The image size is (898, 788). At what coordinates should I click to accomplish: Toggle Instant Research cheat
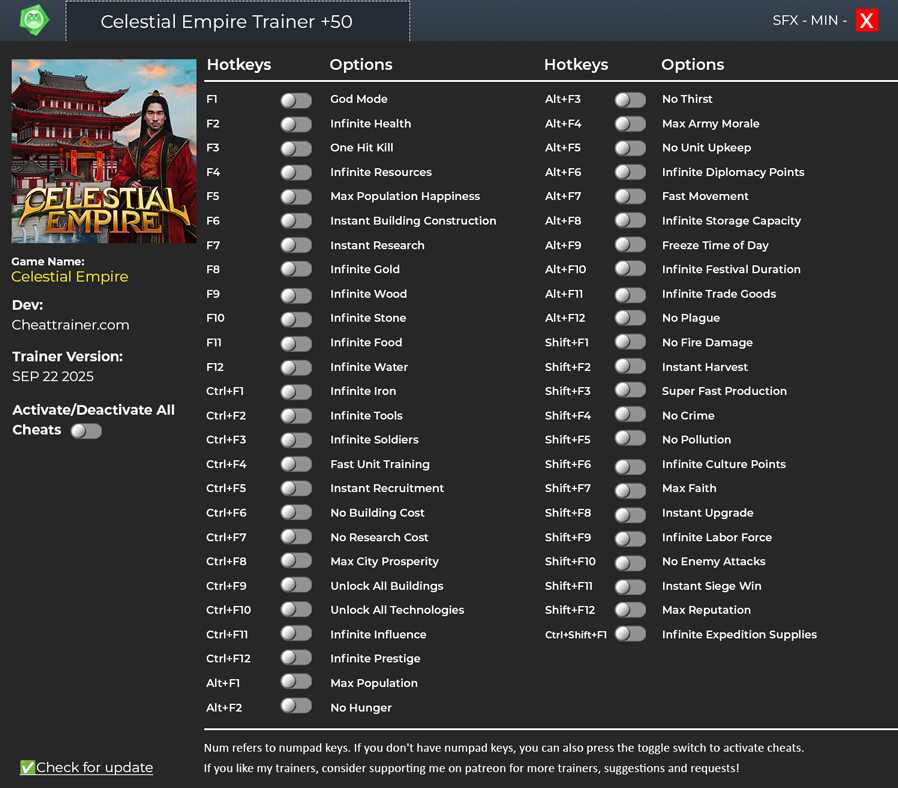click(x=296, y=245)
